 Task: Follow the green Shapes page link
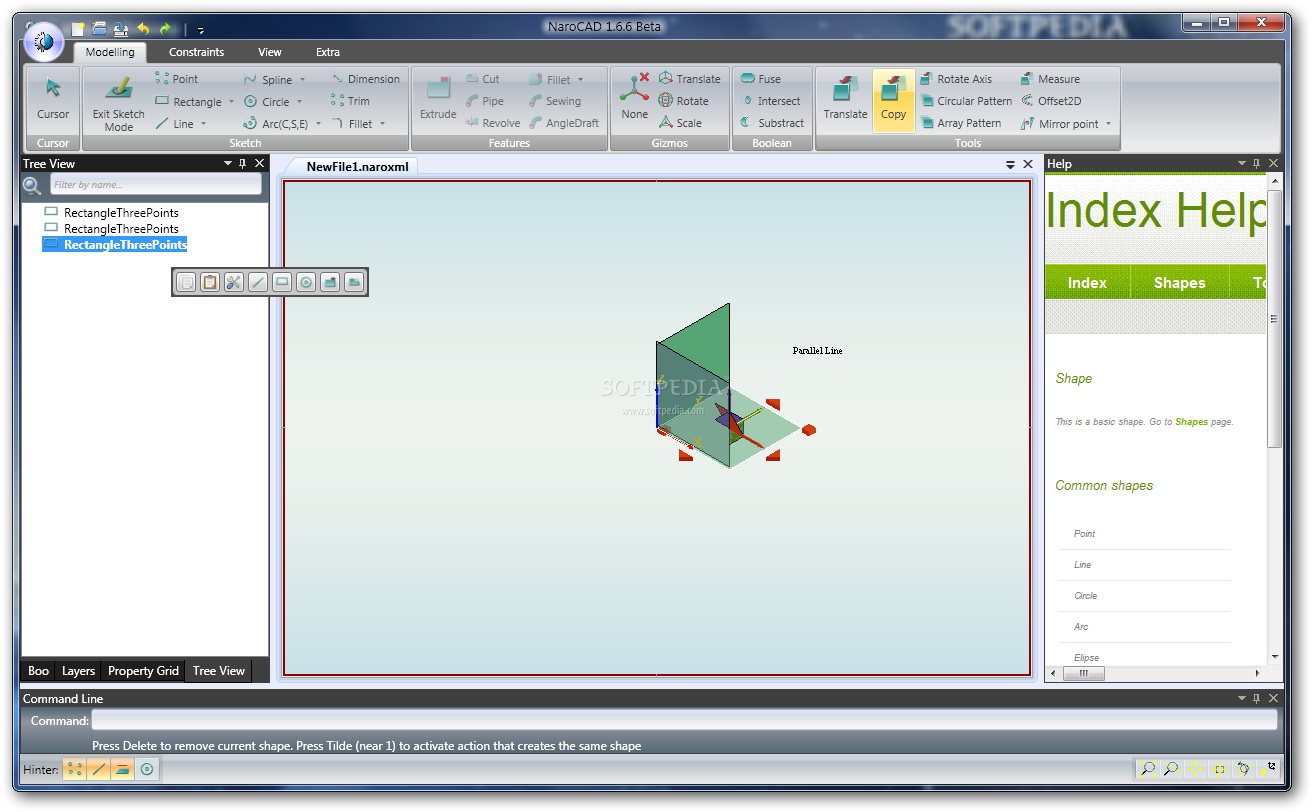(1191, 422)
